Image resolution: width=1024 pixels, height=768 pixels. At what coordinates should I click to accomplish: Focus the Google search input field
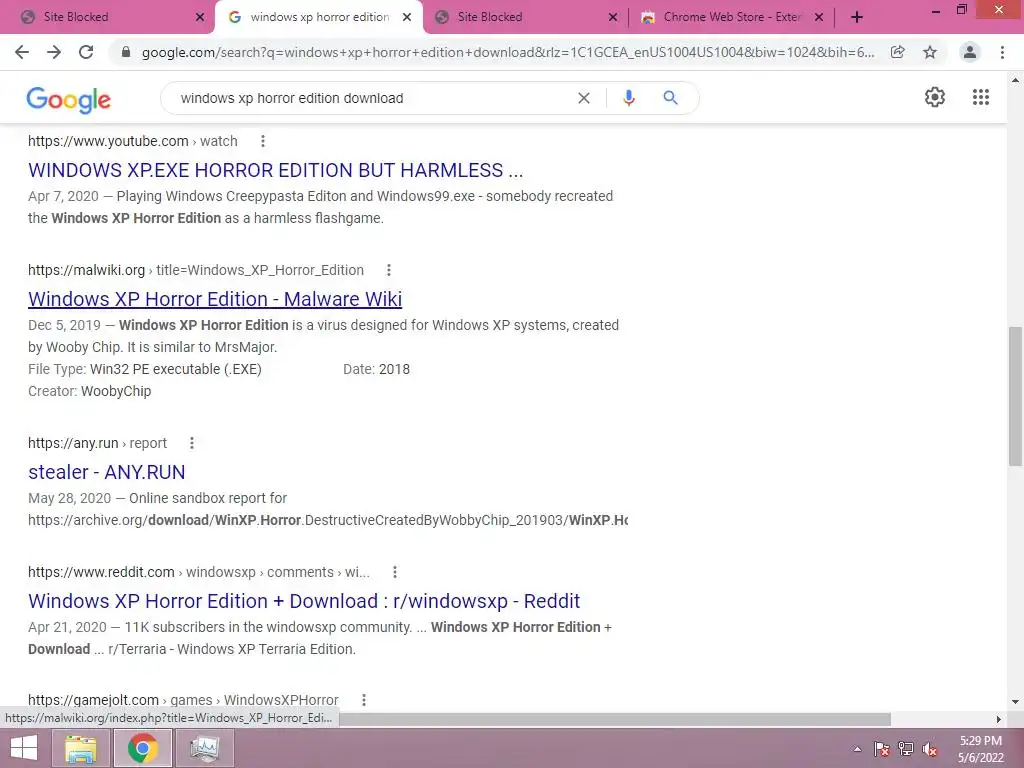click(x=372, y=98)
